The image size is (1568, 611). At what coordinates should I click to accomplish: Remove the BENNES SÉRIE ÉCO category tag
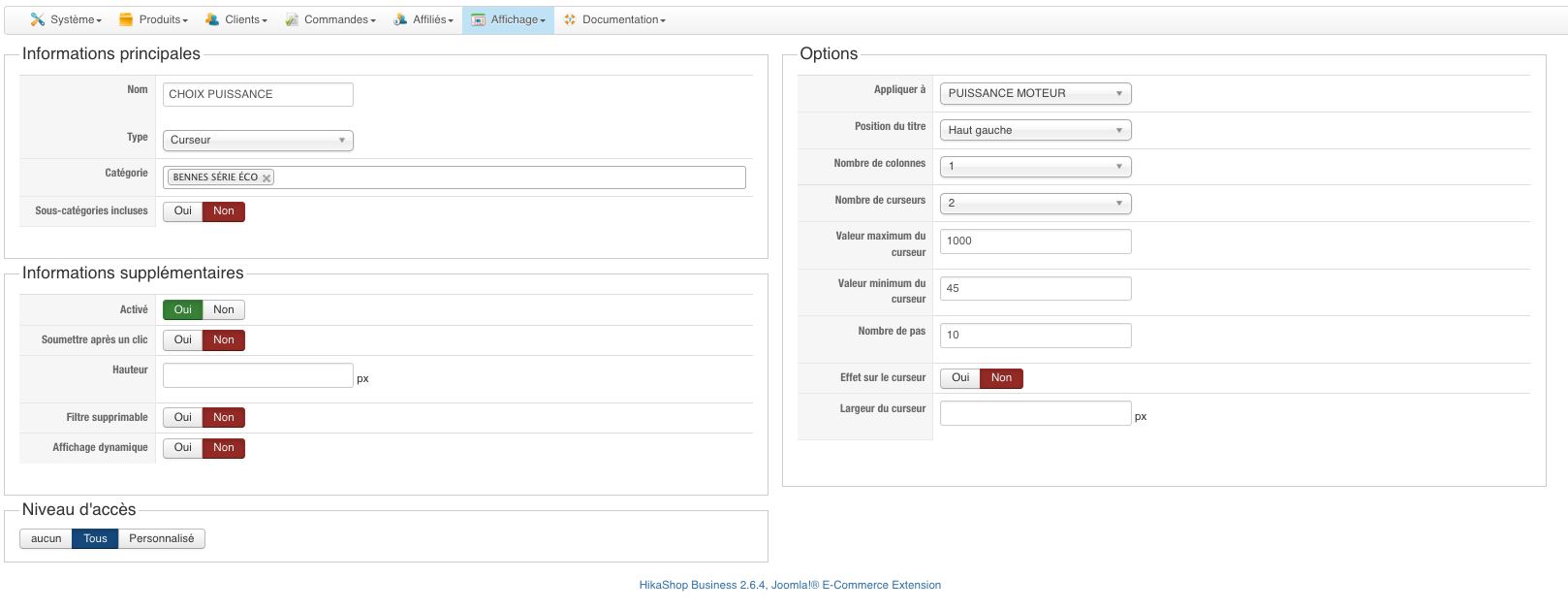coord(267,178)
